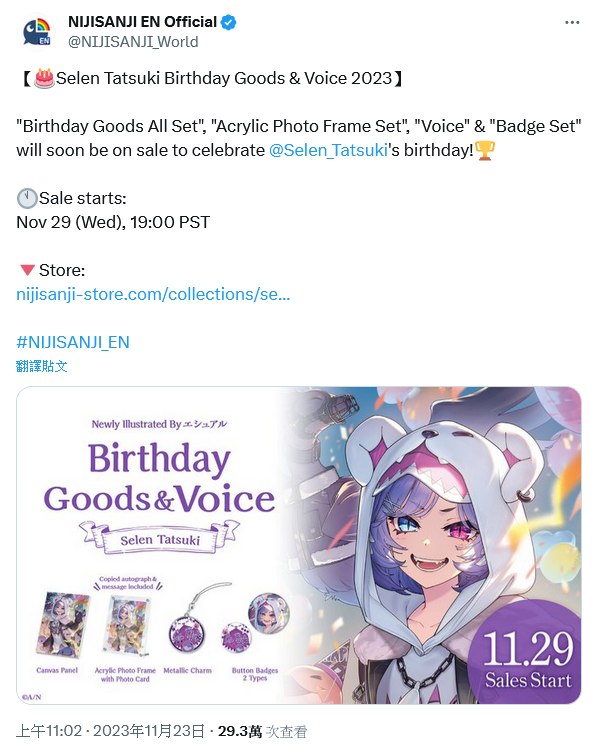Image resolution: width=598 pixels, height=756 pixels.
Task: Click 翻譯貼文 to translate post
Action: (41, 366)
